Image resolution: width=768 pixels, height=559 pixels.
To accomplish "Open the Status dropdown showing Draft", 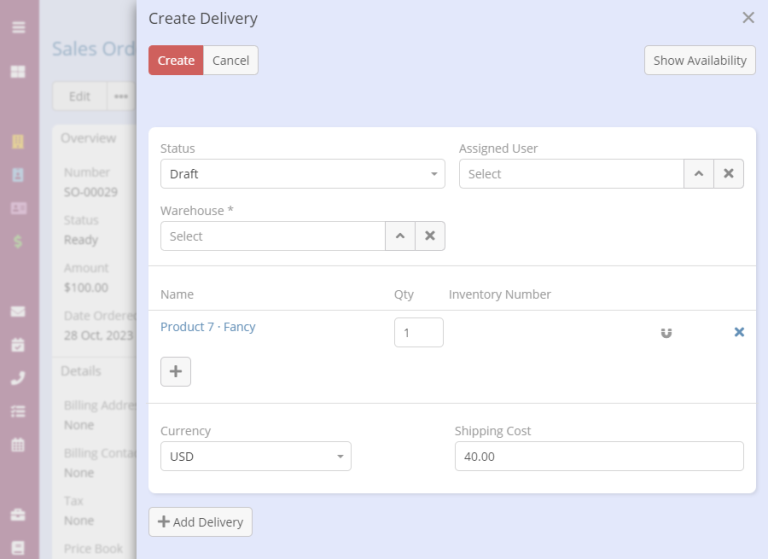I will [x=302, y=174].
